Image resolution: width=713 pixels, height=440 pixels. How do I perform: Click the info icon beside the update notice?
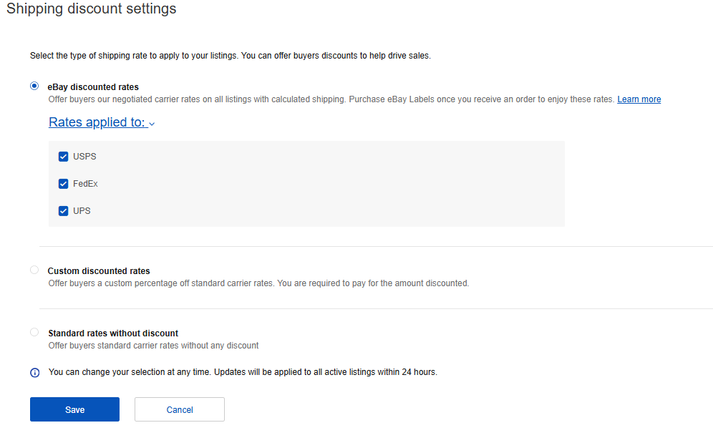[35, 372]
